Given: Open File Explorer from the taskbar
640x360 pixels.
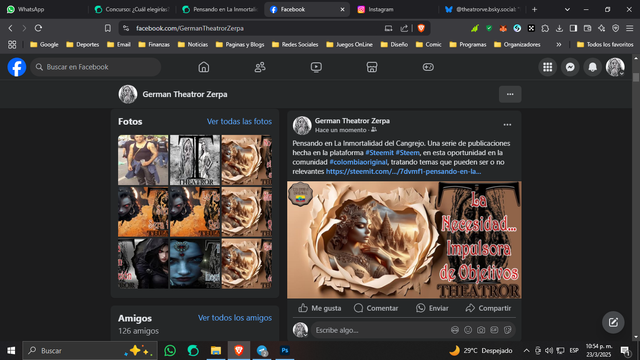Looking at the screenshot, I should click(x=216, y=351).
